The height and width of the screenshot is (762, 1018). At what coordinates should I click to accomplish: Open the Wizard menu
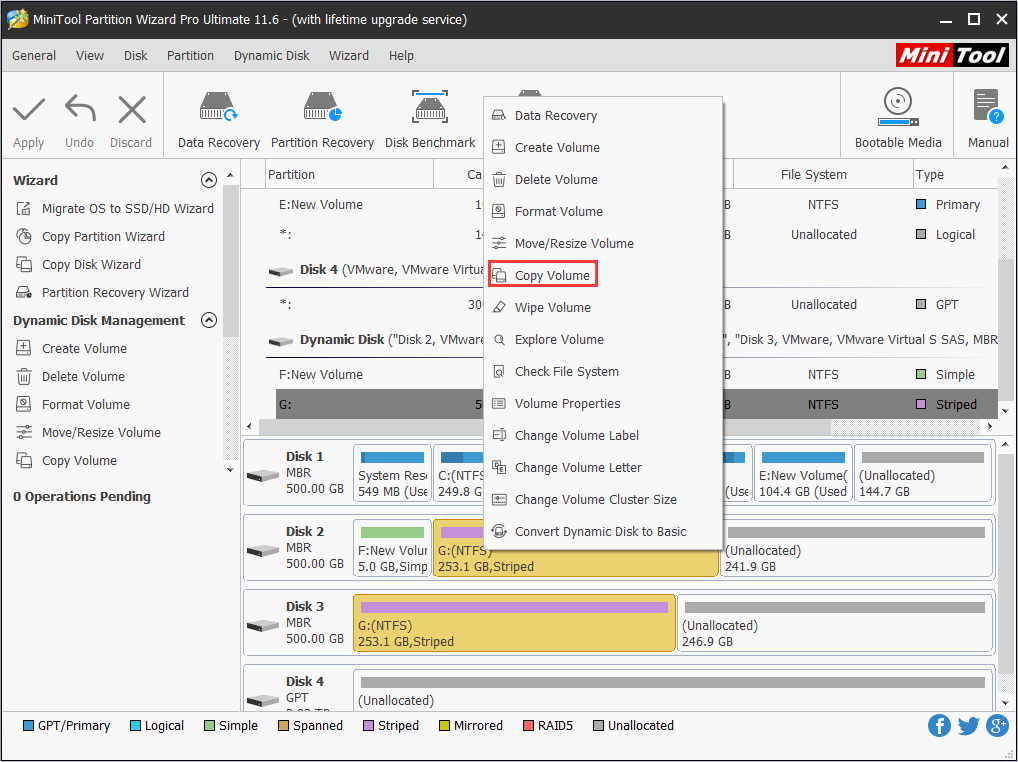point(349,56)
